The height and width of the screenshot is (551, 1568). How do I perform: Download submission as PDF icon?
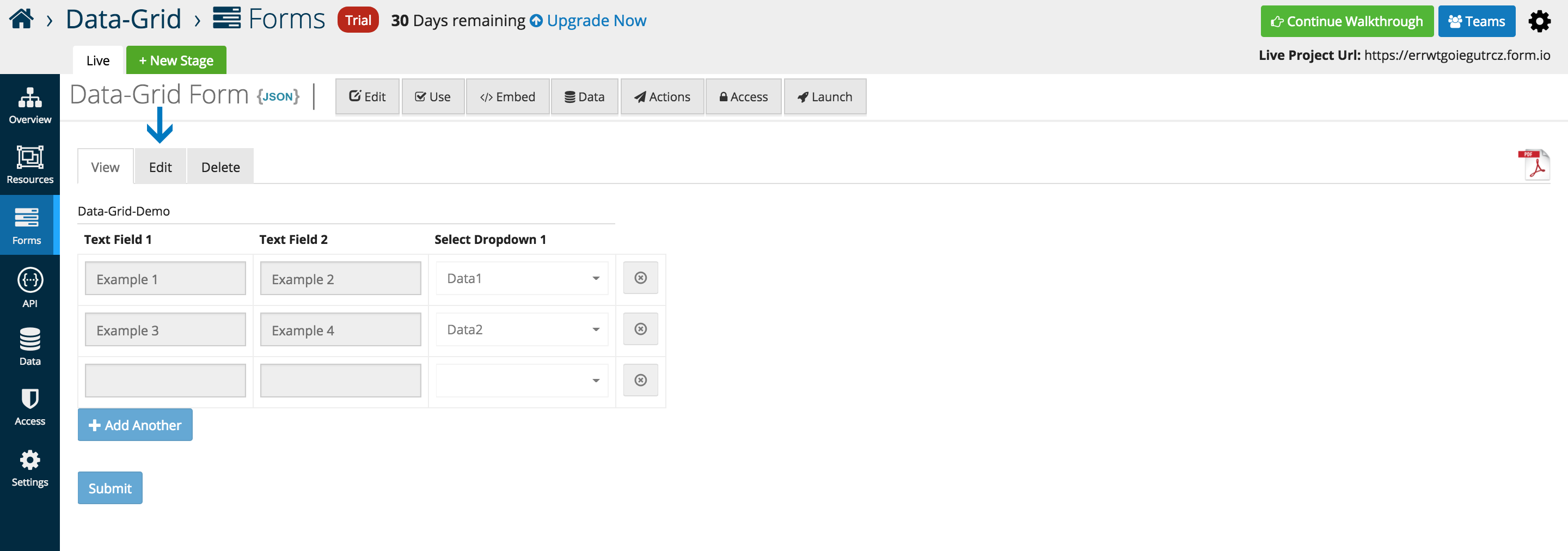tap(1533, 164)
